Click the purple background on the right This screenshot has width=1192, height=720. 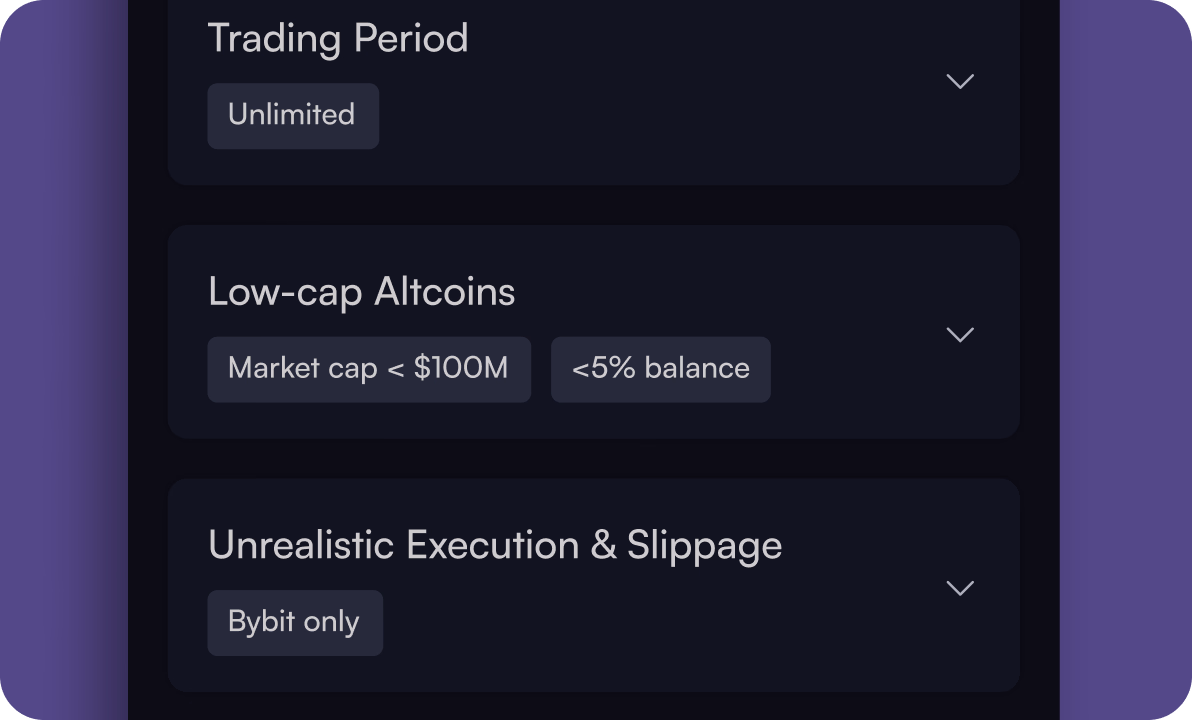(1125, 360)
